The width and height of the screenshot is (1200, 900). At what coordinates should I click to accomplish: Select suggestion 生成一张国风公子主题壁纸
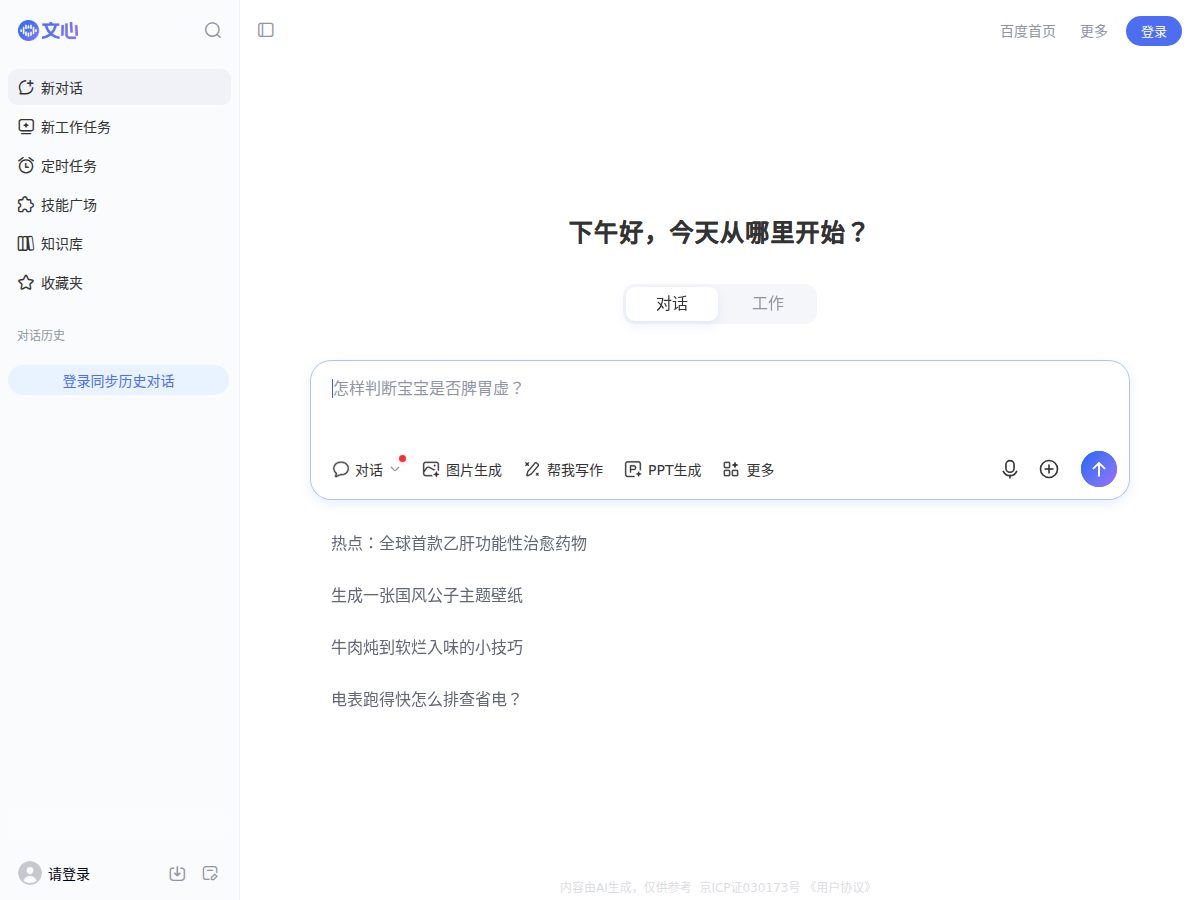coord(427,595)
